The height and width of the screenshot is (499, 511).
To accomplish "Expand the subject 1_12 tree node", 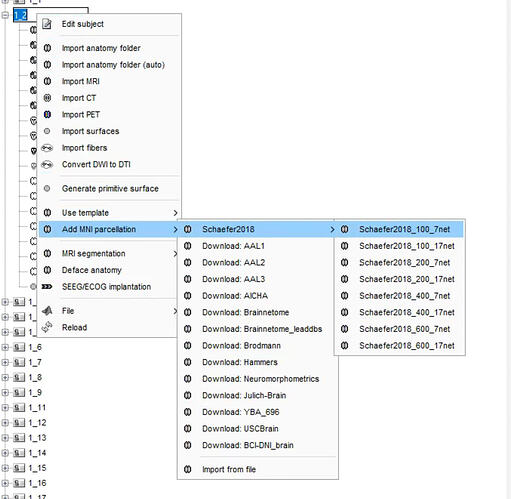I will pos(5,423).
